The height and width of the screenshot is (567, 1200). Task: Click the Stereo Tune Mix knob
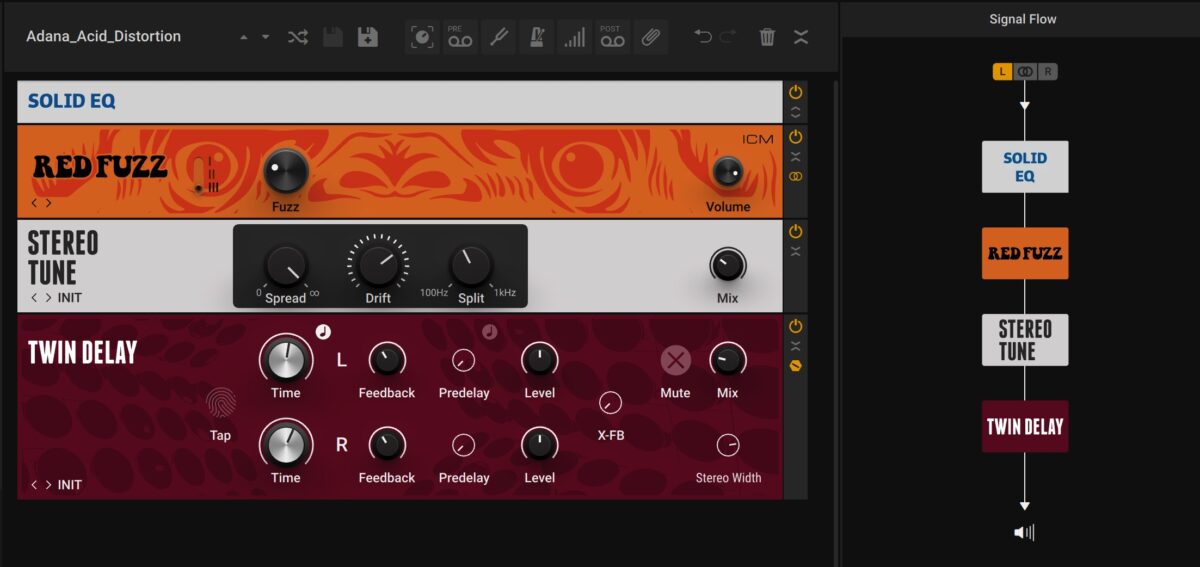click(x=727, y=266)
